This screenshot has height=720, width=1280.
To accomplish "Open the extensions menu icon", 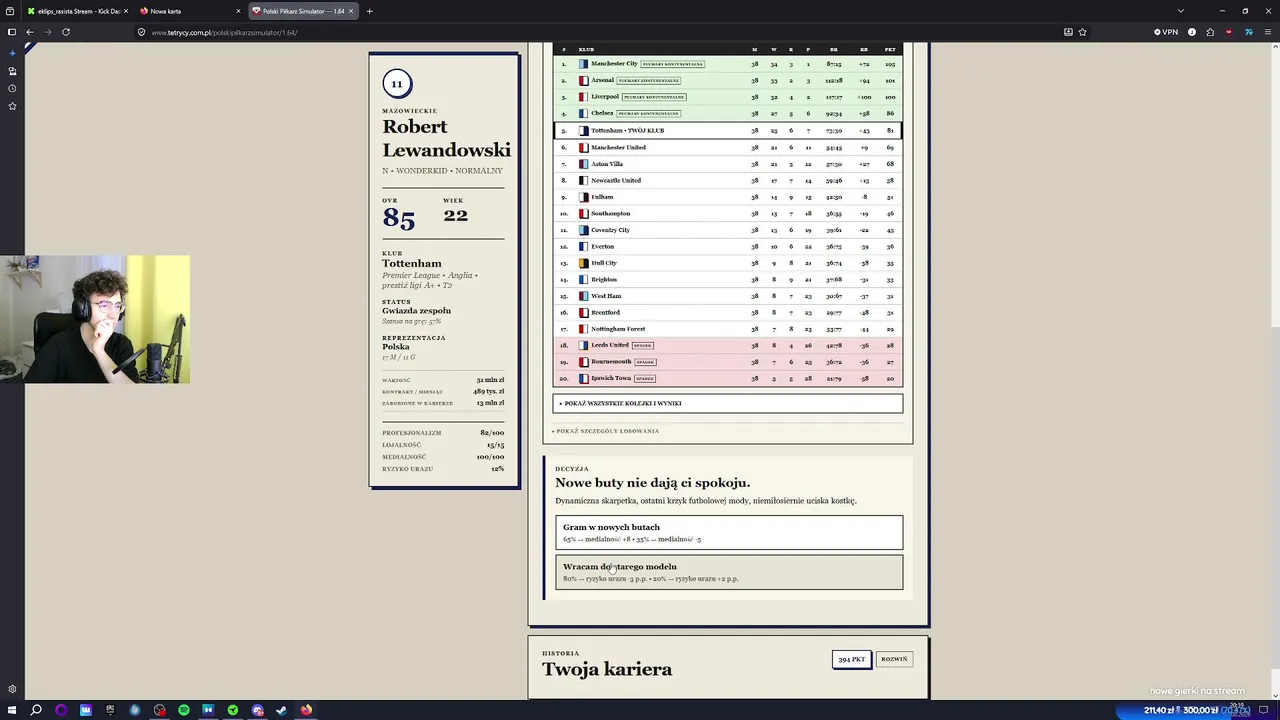I will pos(1210,32).
